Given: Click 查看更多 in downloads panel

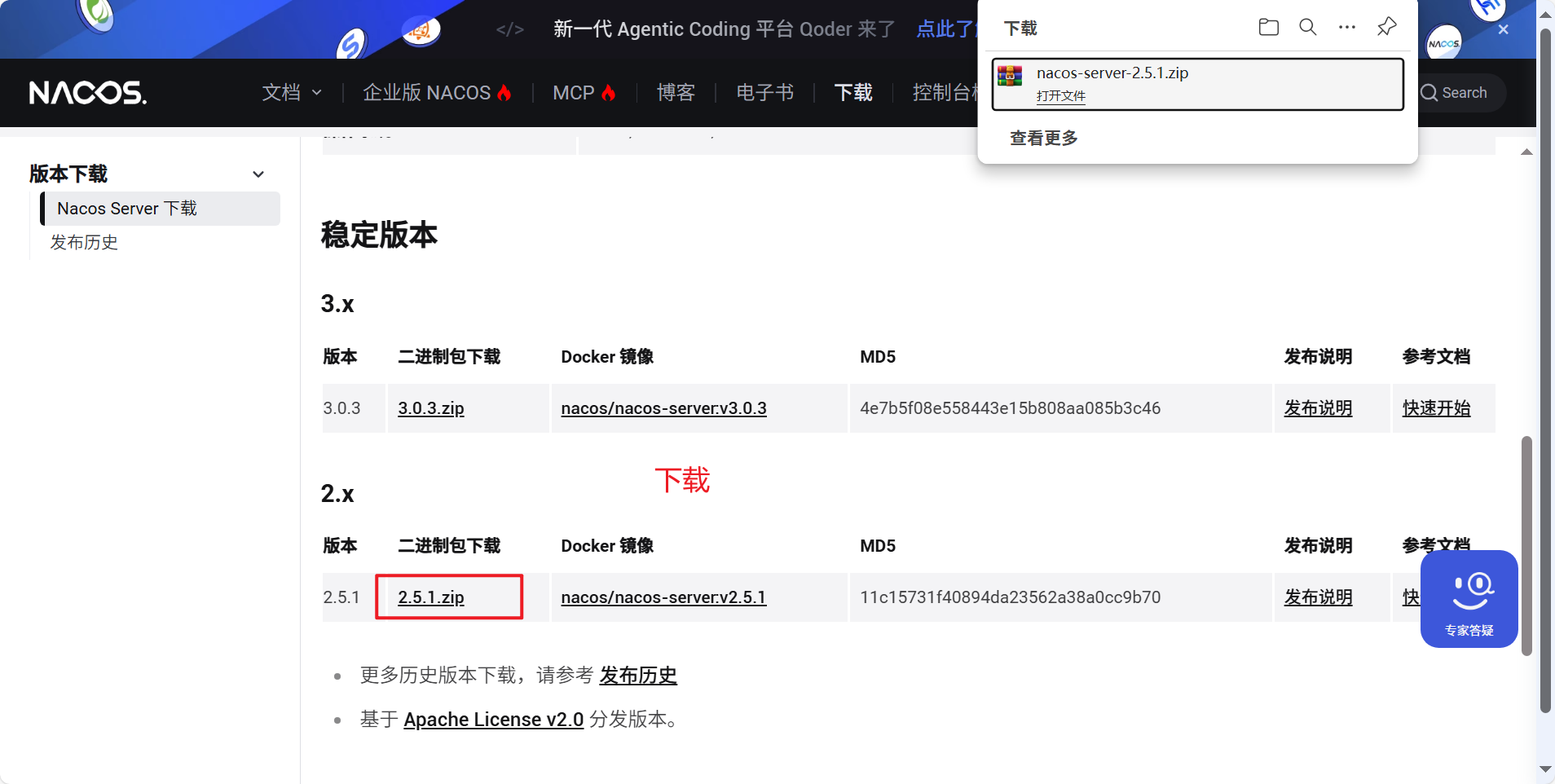Looking at the screenshot, I should [x=1043, y=138].
